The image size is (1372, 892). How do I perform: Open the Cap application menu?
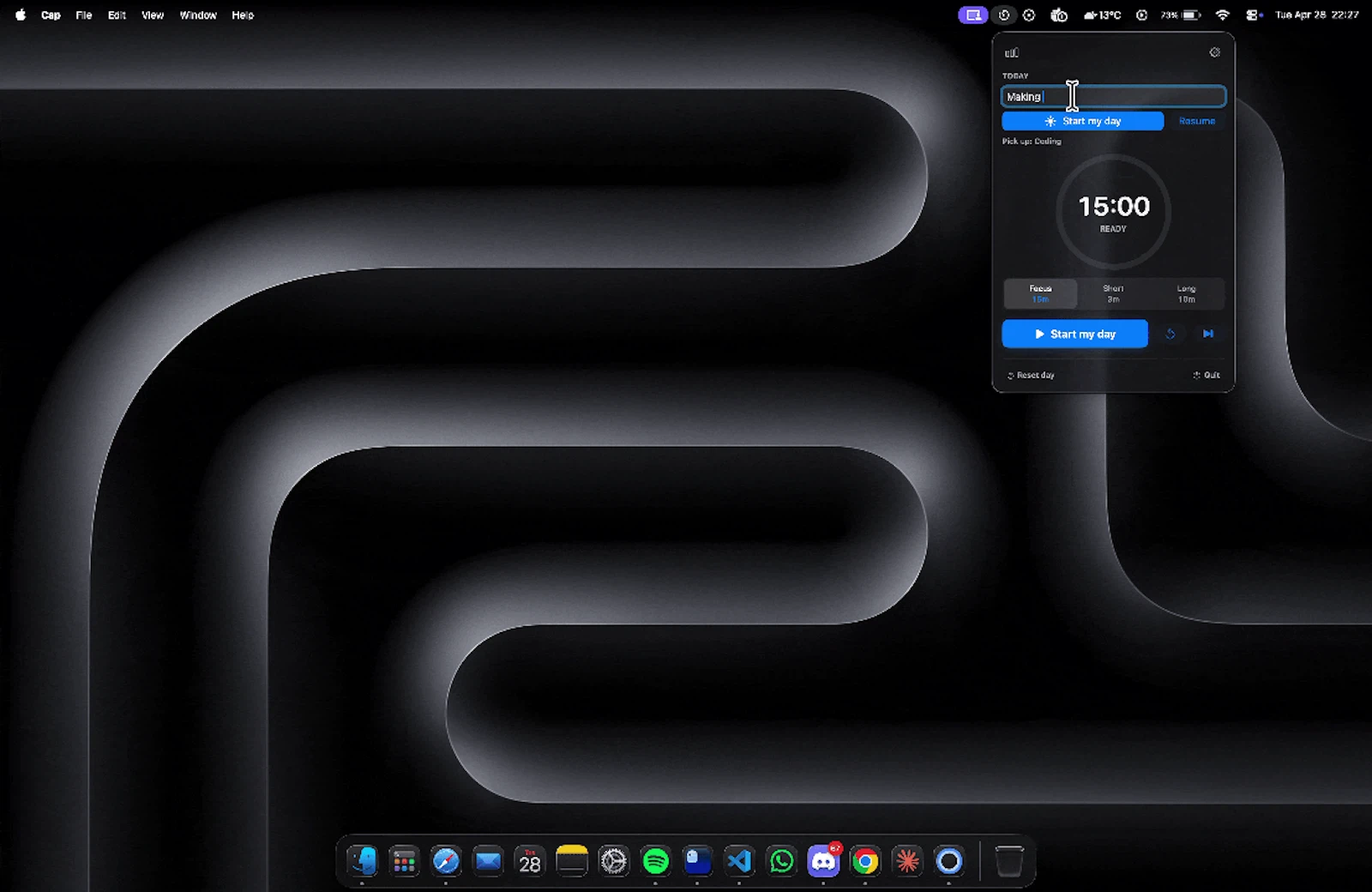[x=51, y=15]
